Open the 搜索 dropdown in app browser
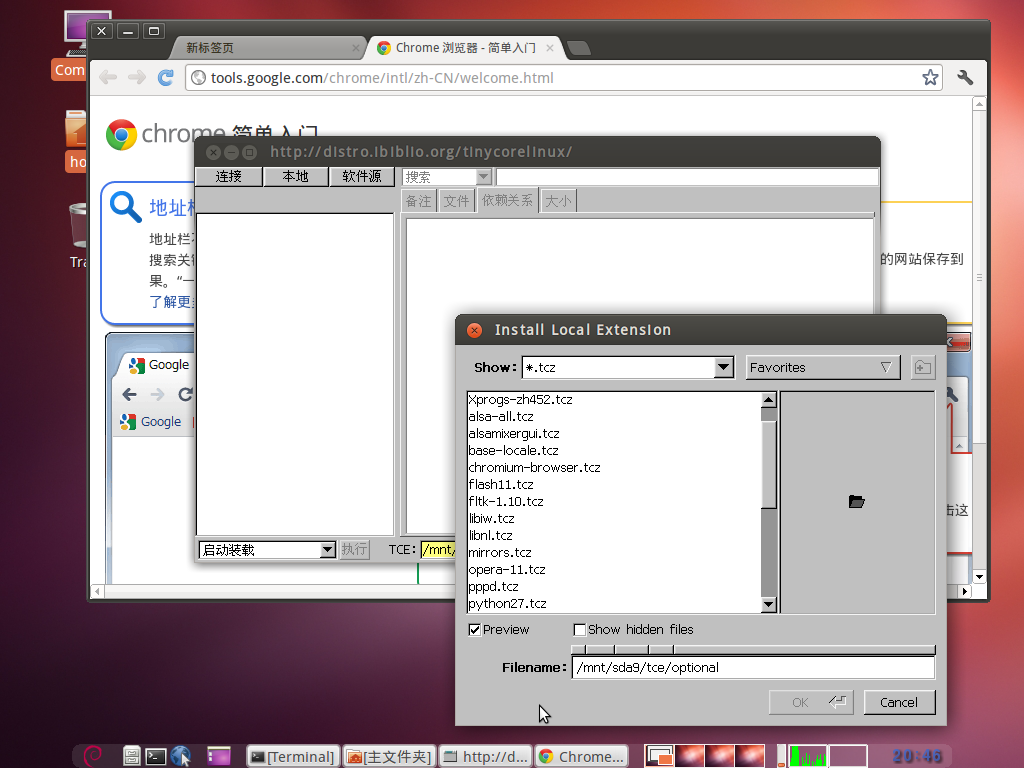 point(483,177)
